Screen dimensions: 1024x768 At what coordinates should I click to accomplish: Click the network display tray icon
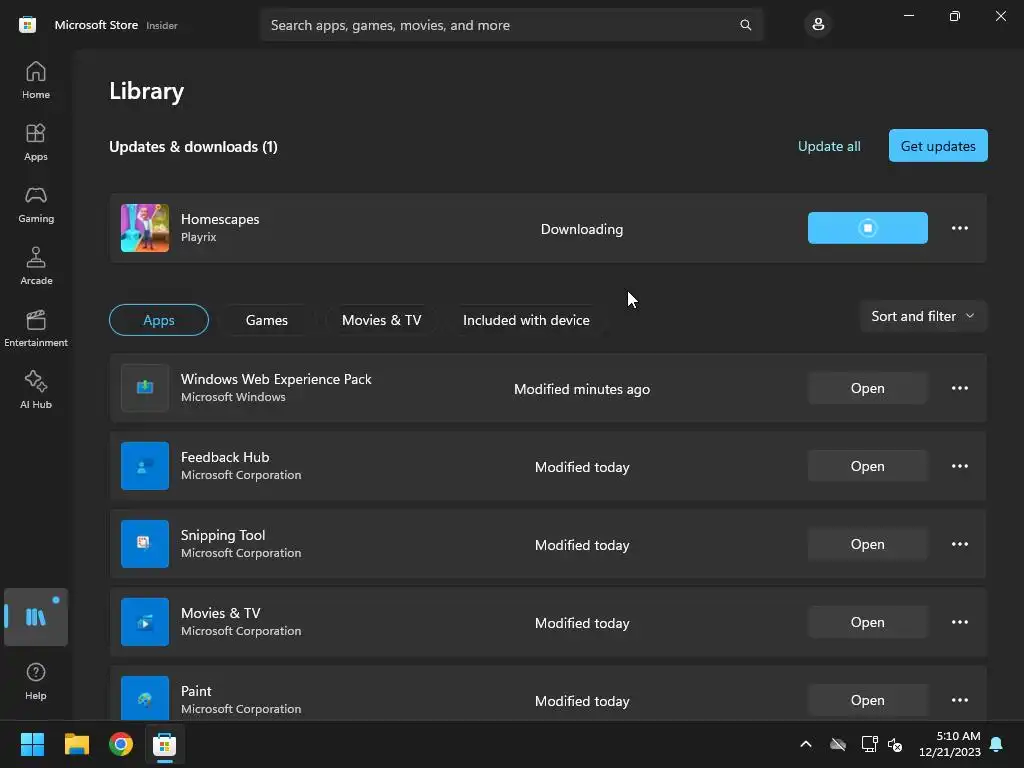point(869,744)
